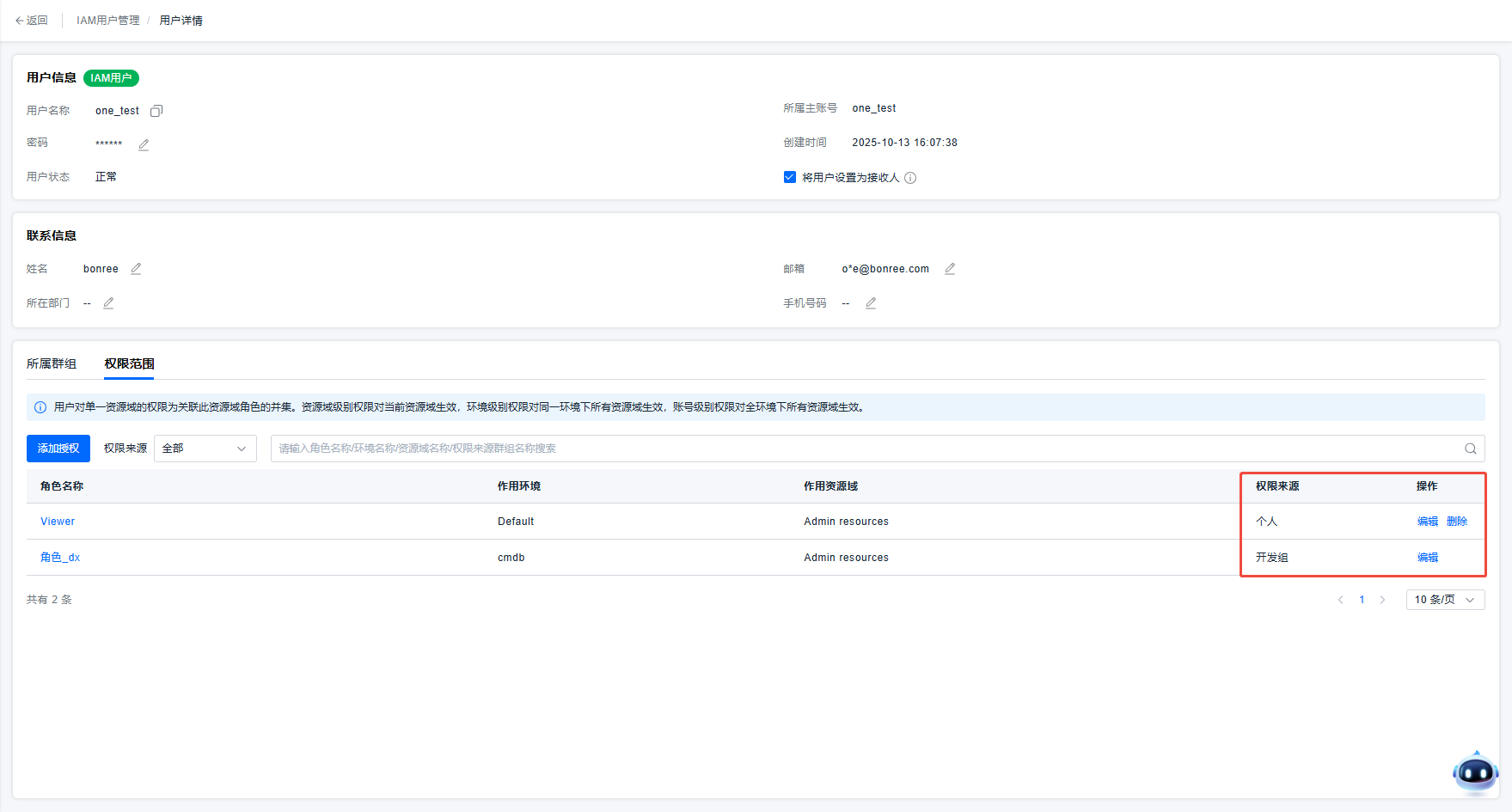Click the 添加授权 button
The width and height of the screenshot is (1512, 812).
(x=58, y=449)
